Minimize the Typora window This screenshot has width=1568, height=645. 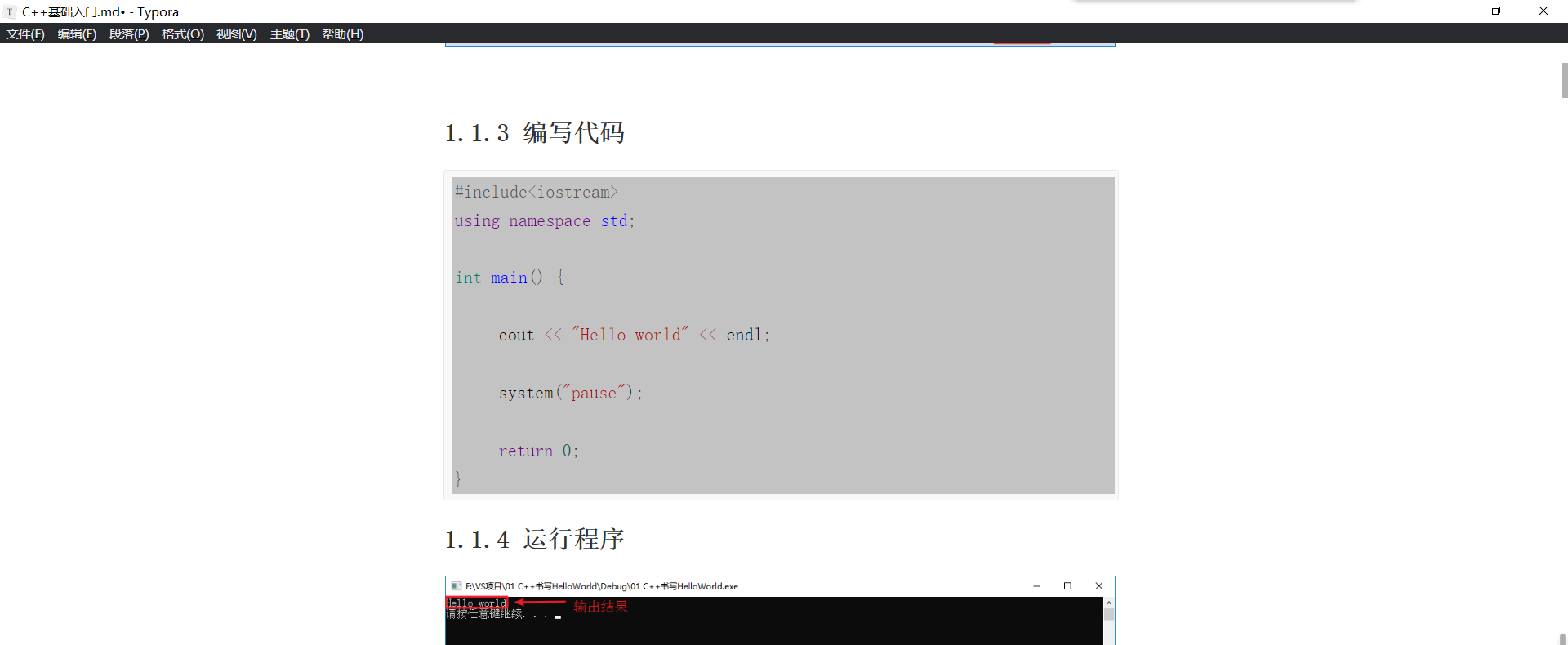[x=1450, y=11]
